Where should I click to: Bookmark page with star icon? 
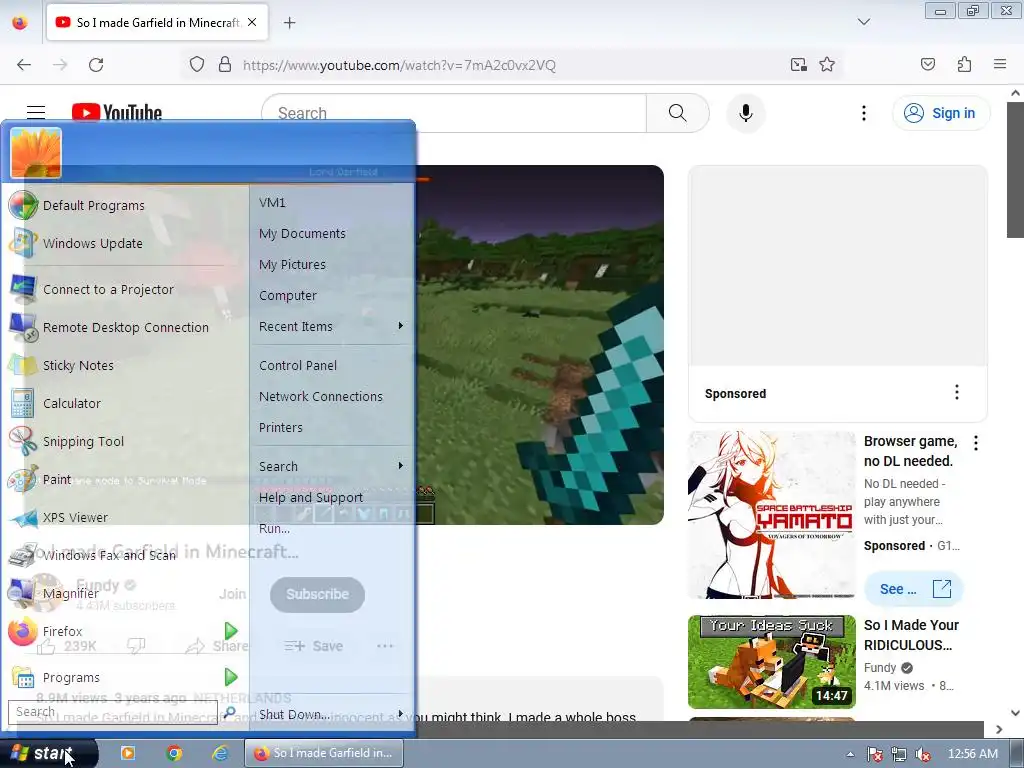point(827,65)
